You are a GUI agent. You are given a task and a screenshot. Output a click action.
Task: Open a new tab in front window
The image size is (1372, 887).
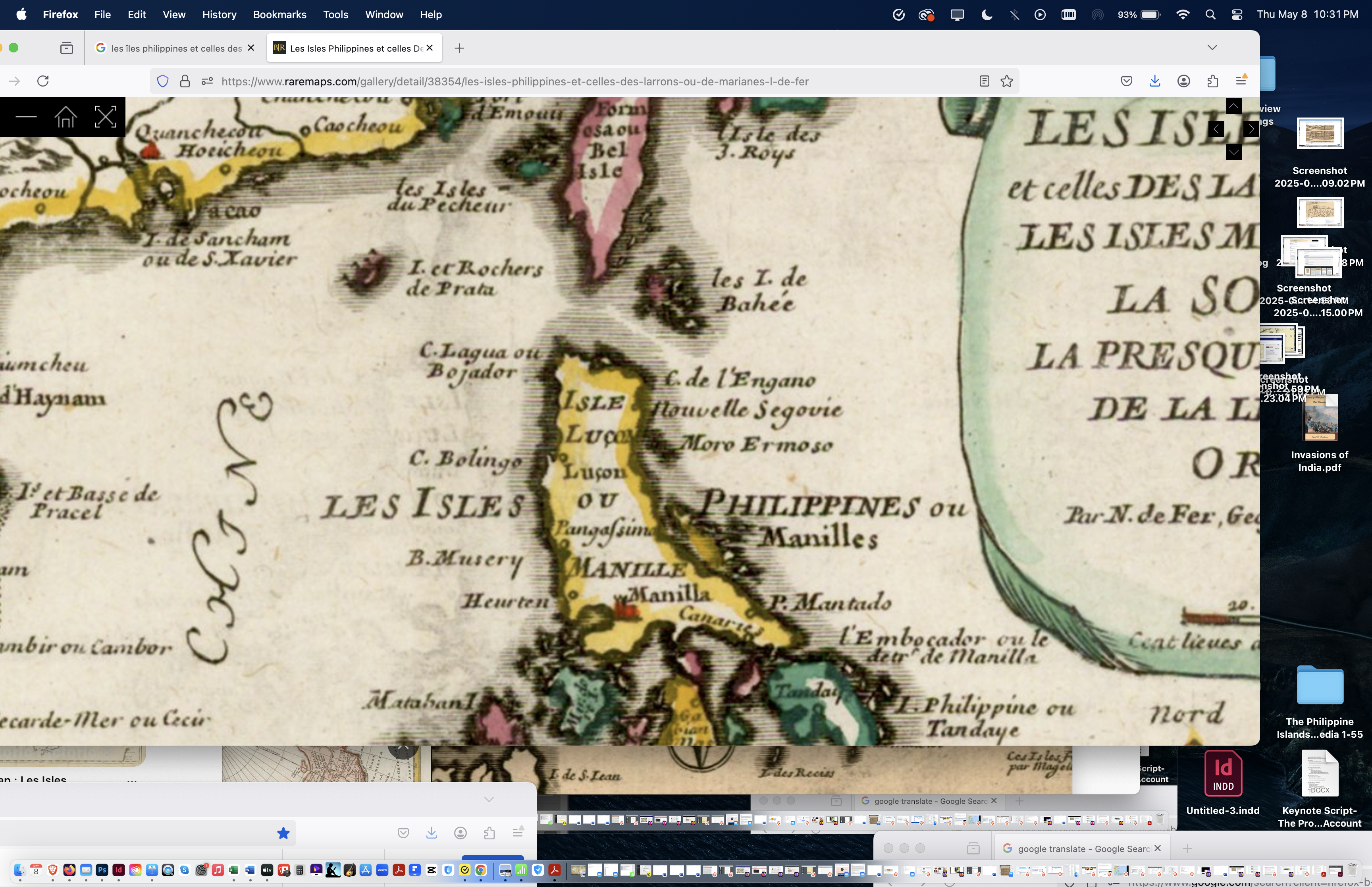coord(459,48)
